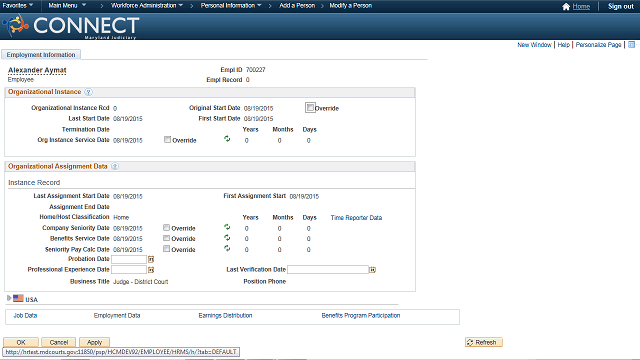Tick Seniority Pay Calc Date Override

pos(167,249)
